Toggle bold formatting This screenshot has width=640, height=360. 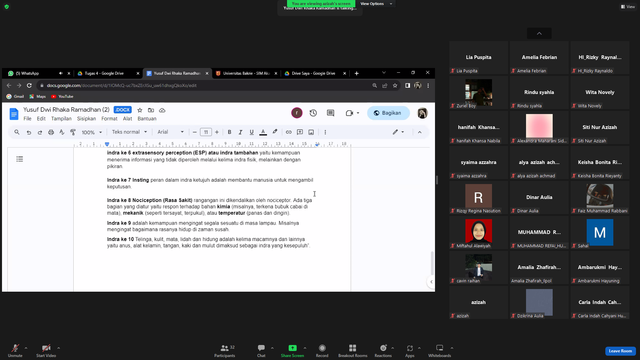coord(229,132)
